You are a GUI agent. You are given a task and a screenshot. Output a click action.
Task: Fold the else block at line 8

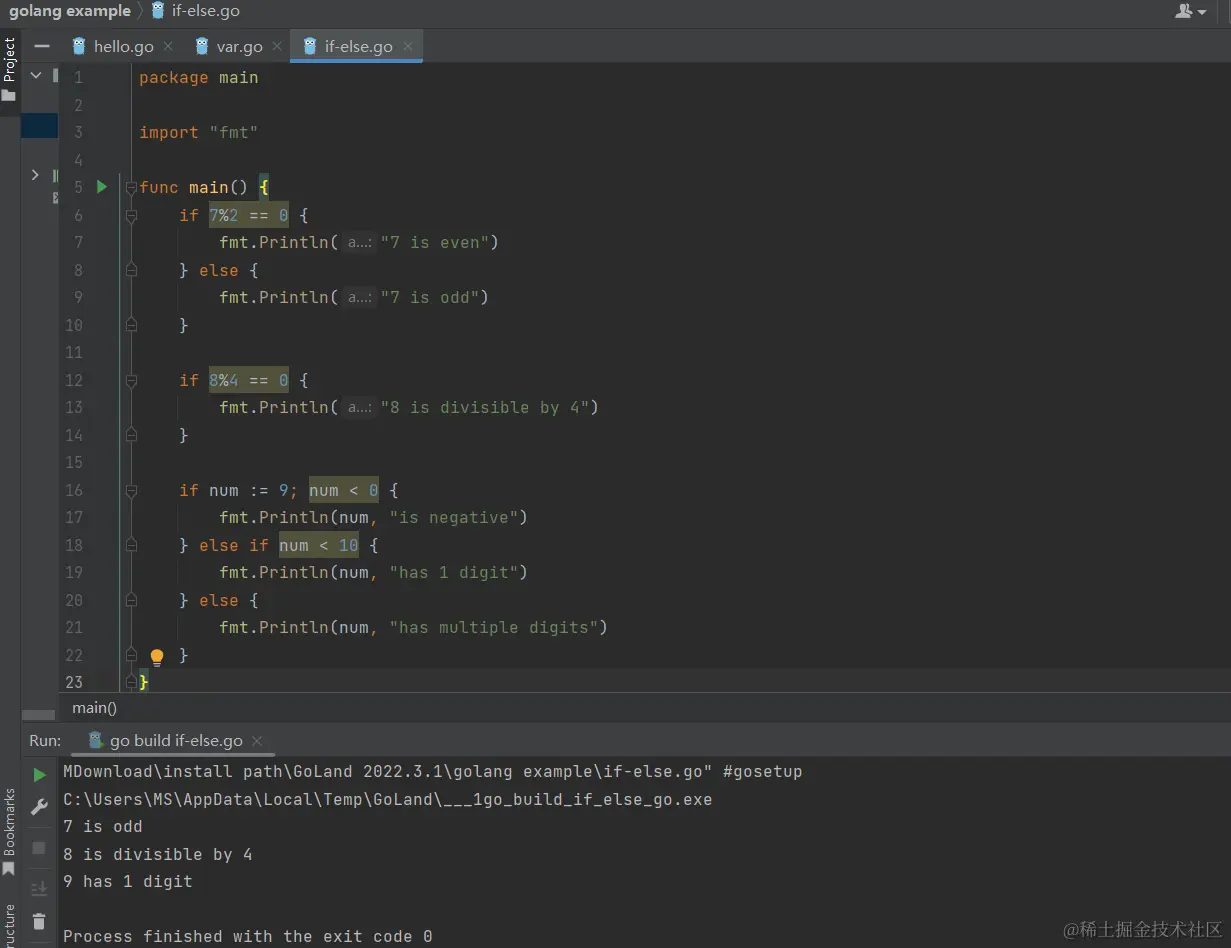[131, 270]
